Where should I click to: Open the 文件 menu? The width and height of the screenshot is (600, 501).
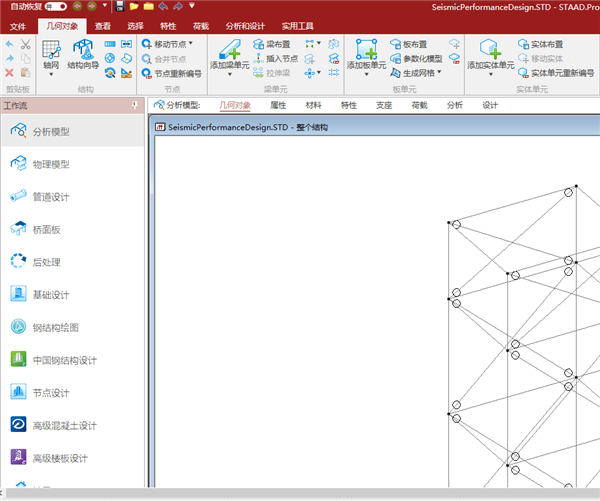click(x=18, y=26)
